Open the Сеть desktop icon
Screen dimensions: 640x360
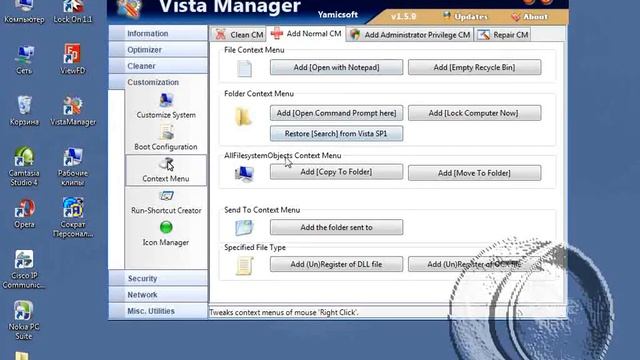pos(24,60)
